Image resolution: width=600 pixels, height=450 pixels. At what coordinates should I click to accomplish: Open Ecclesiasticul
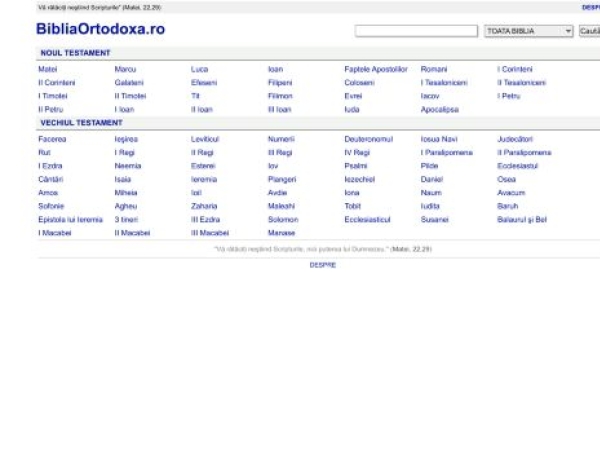tap(367, 220)
